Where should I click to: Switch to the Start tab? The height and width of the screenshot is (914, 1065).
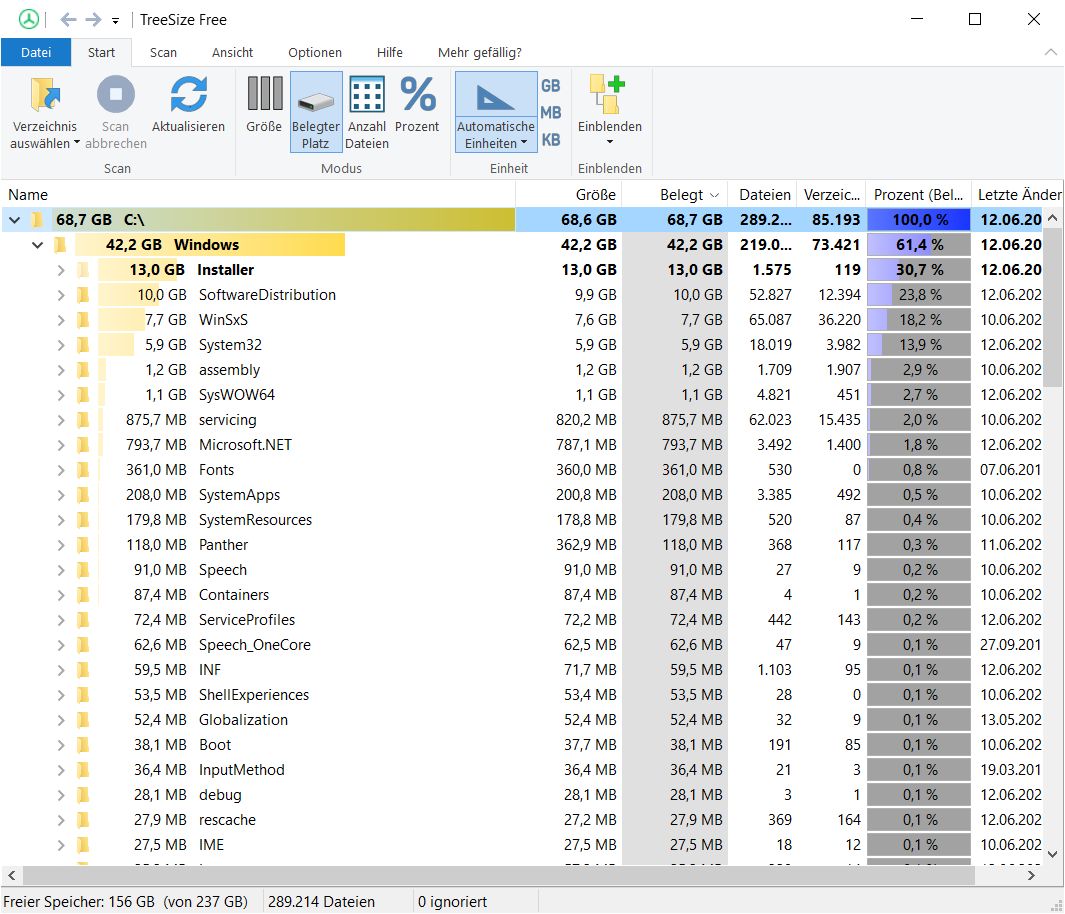click(101, 52)
